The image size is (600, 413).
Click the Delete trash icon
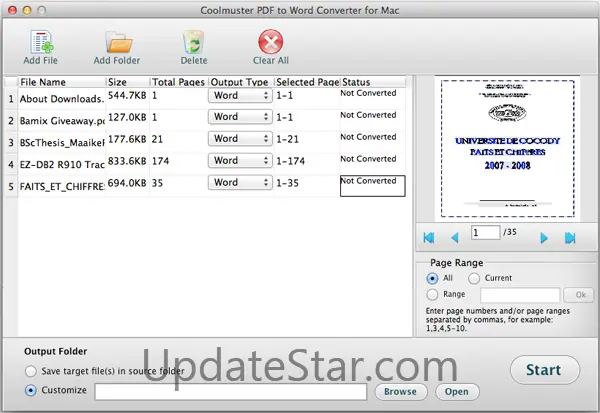[x=194, y=42]
